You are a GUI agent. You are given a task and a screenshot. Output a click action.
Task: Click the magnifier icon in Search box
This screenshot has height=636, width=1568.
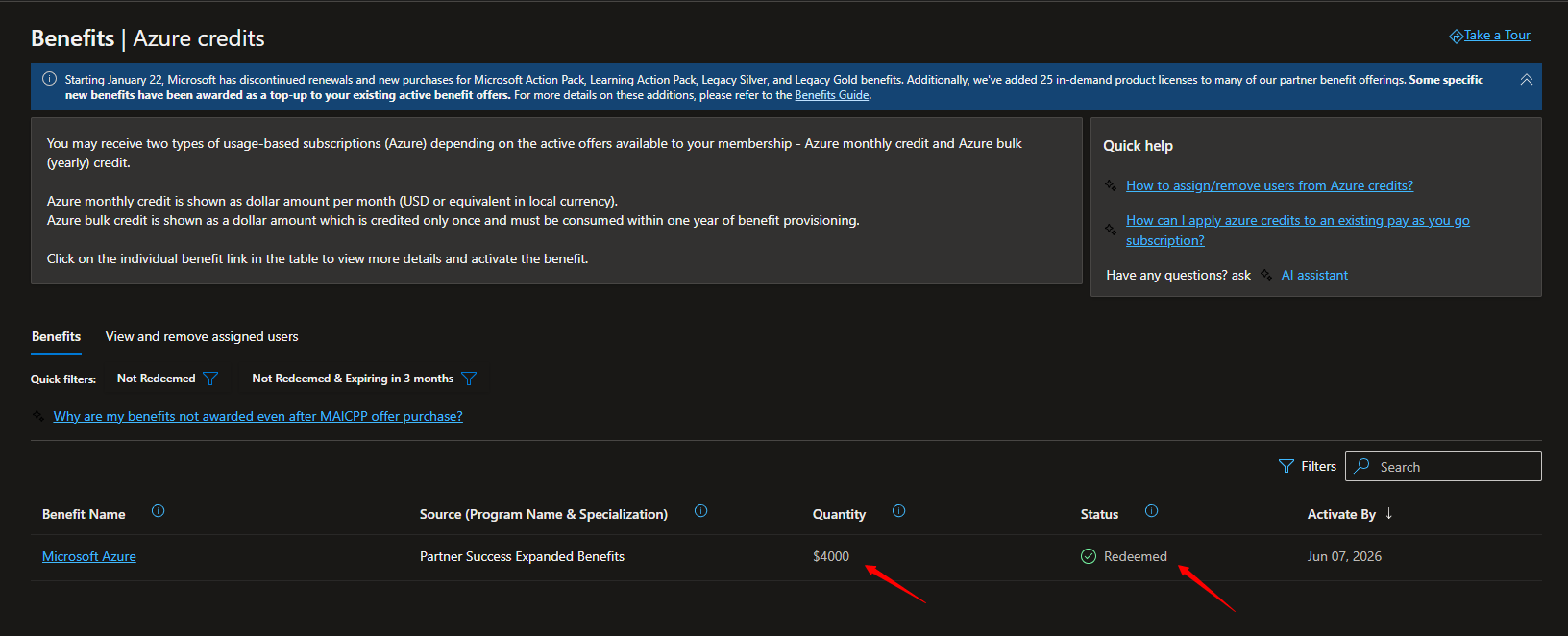pyautogui.click(x=1362, y=465)
